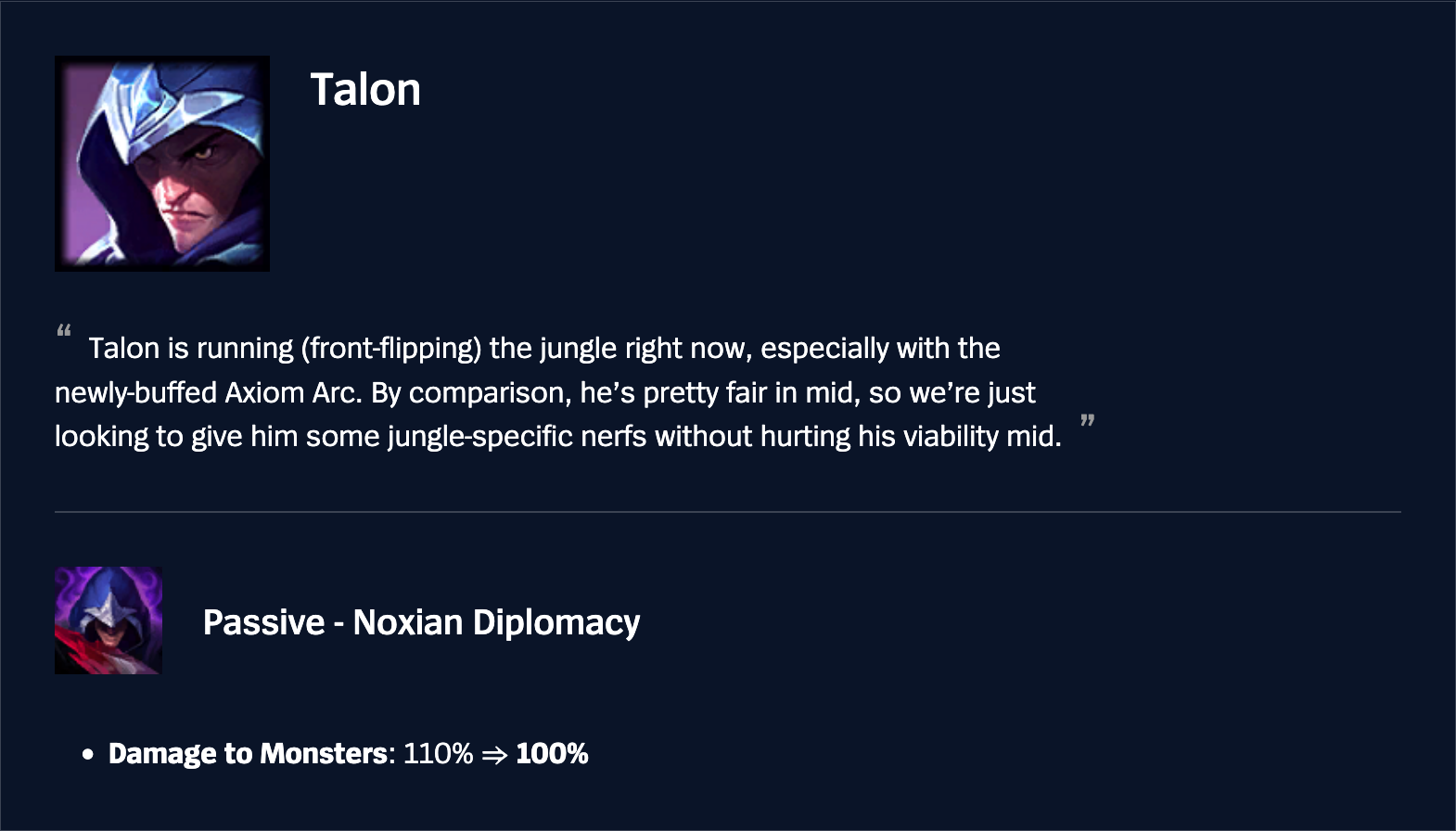This screenshot has width=1456, height=831.
Task: Click the words Axiom Arc in the quote
Action: tap(292, 393)
